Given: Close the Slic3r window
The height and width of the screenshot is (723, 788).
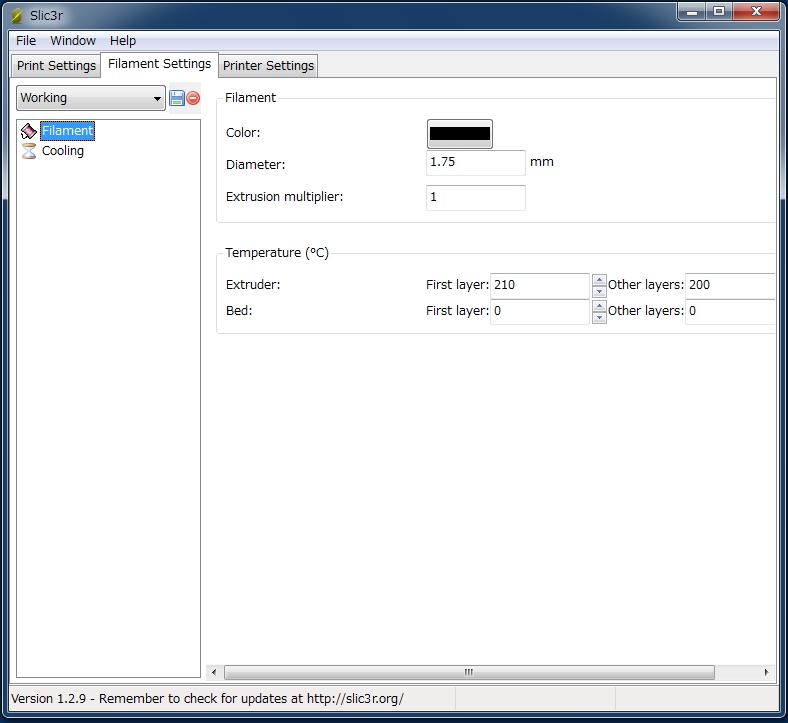Looking at the screenshot, I should coord(756,12).
